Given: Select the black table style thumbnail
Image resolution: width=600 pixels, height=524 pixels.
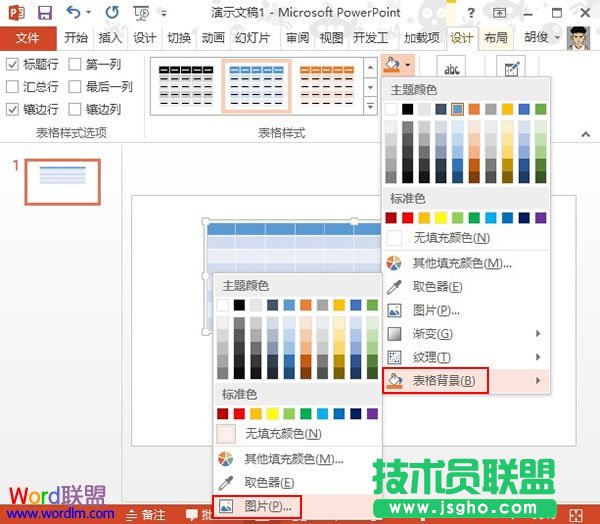Looking at the screenshot, I should coord(186,85).
